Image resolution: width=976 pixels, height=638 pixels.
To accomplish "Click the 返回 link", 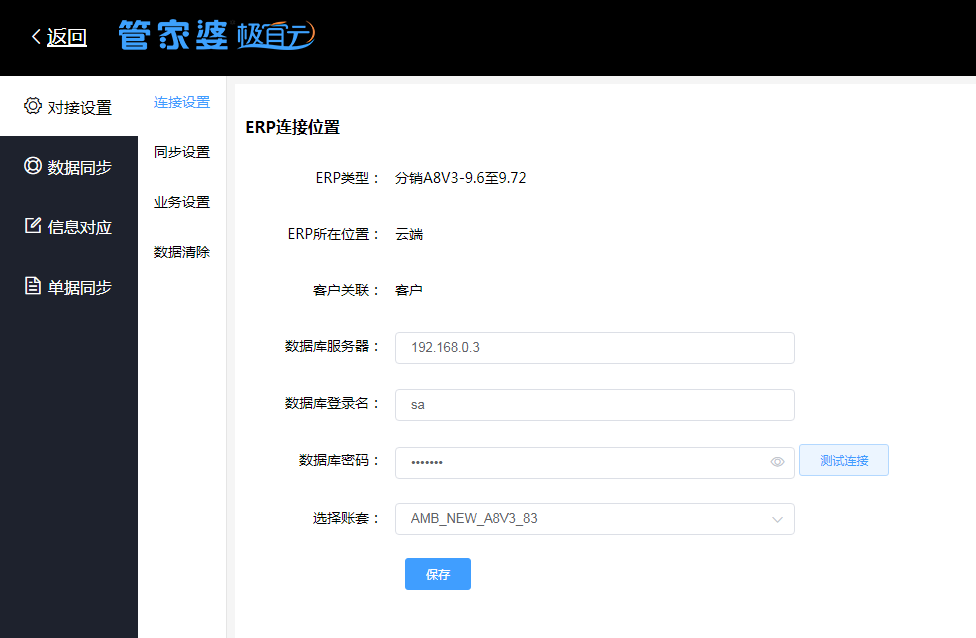I will [x=67, y=37].
